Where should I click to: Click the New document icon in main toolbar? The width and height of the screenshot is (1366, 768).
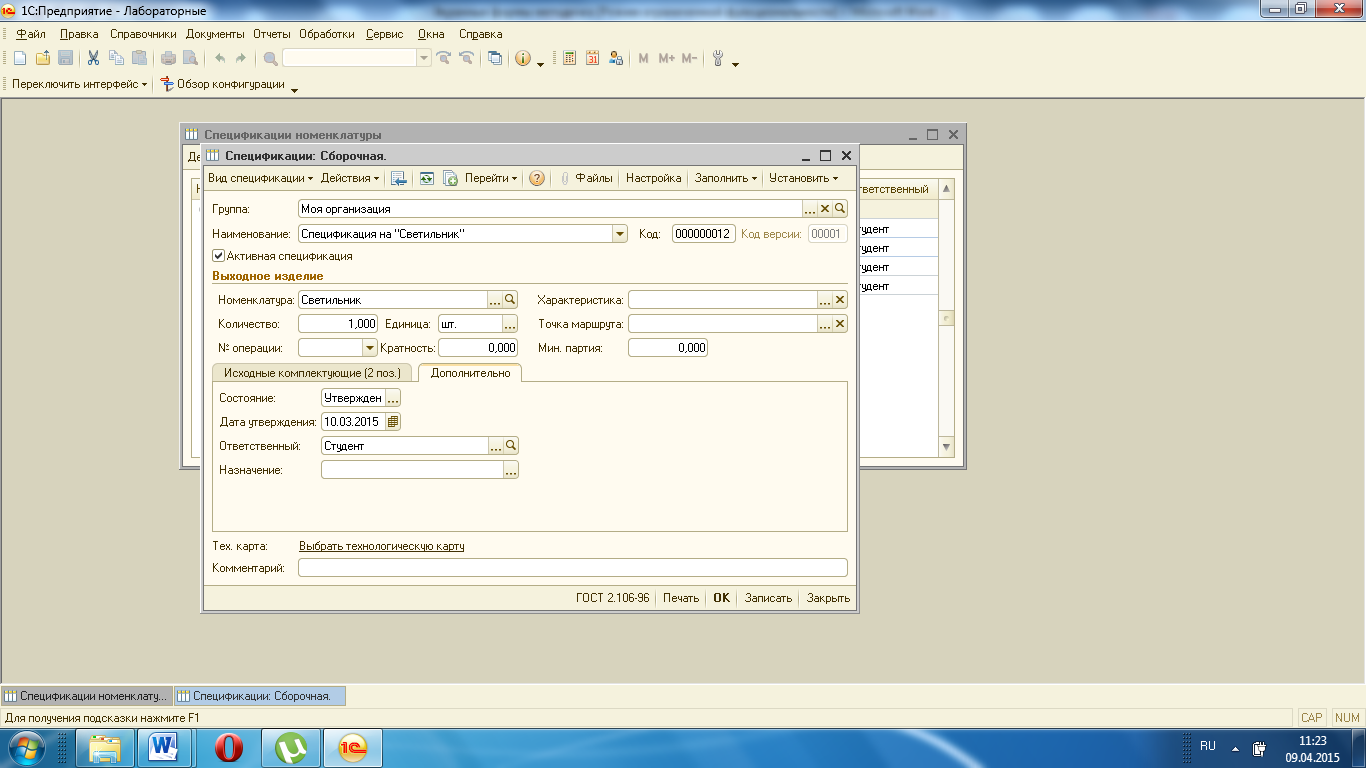pyautogui.click(x=19, y=58)
